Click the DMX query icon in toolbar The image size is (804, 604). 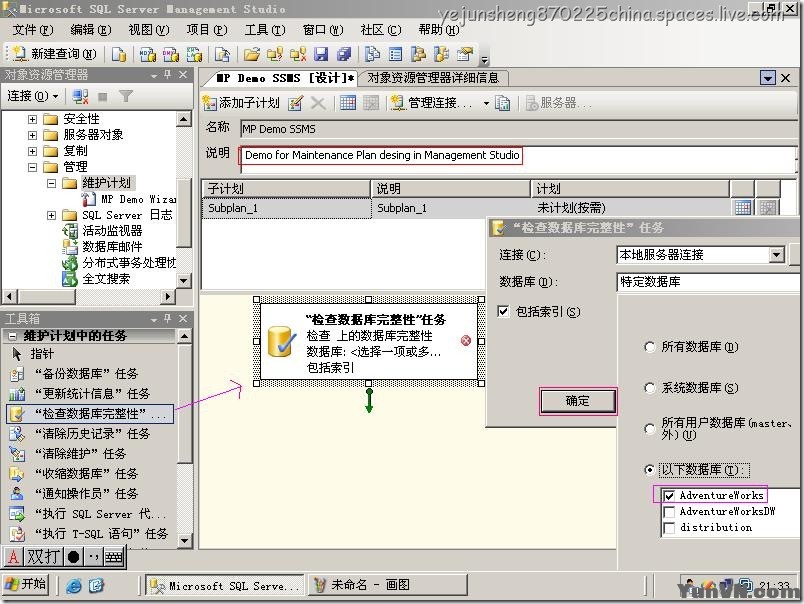pos(171,54)
